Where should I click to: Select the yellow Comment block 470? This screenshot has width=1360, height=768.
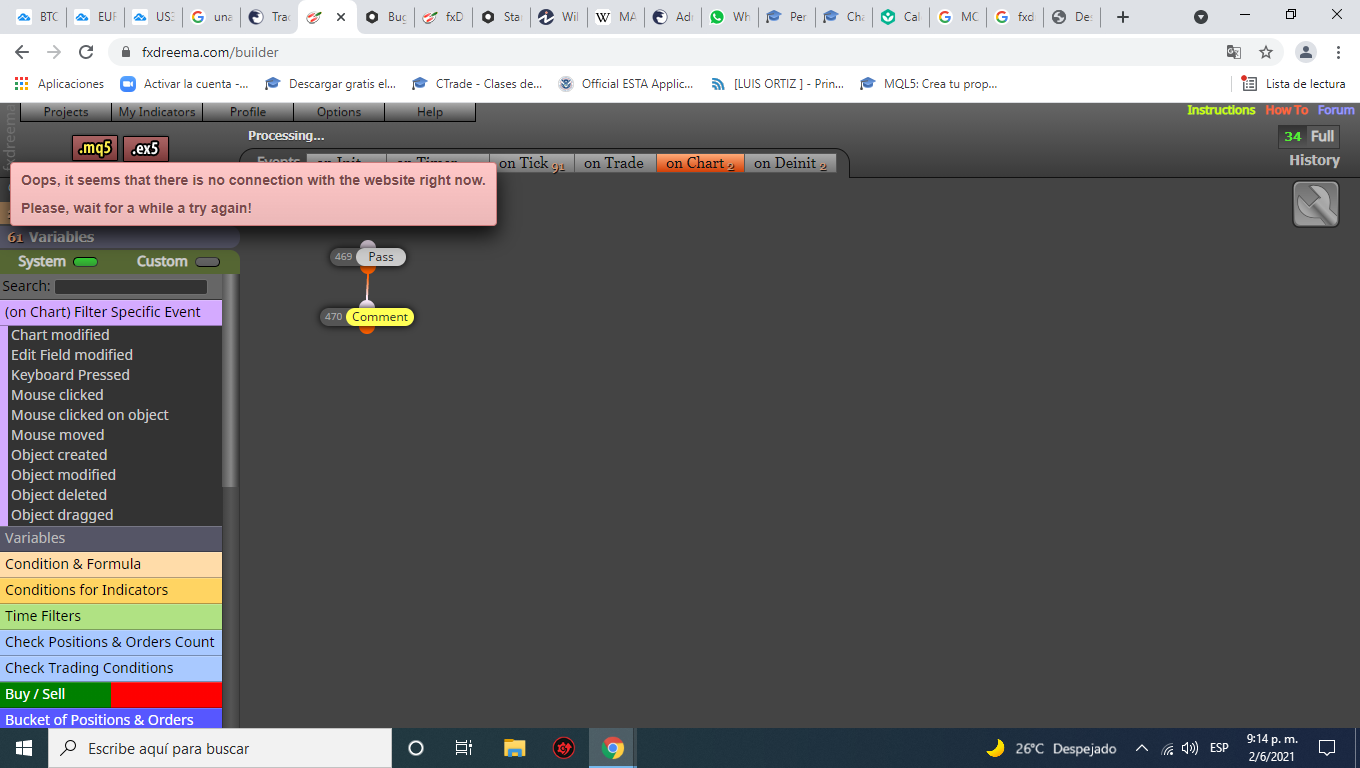tap(380, 317)
